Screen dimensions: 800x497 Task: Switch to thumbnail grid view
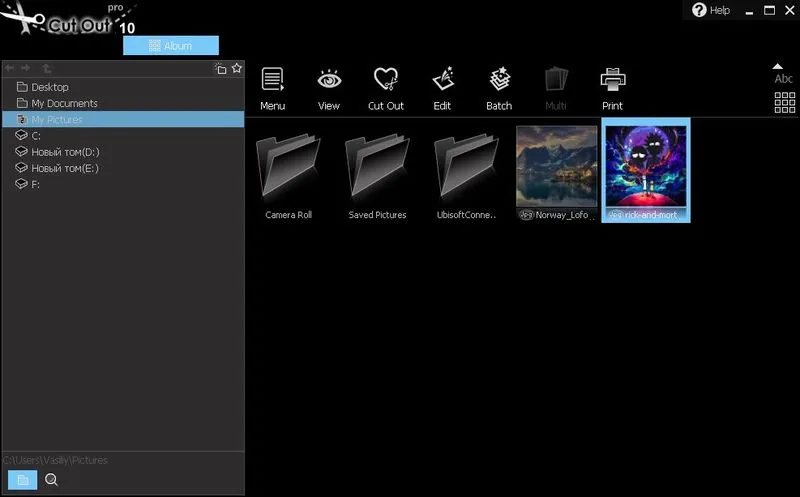tap(785, 103)
